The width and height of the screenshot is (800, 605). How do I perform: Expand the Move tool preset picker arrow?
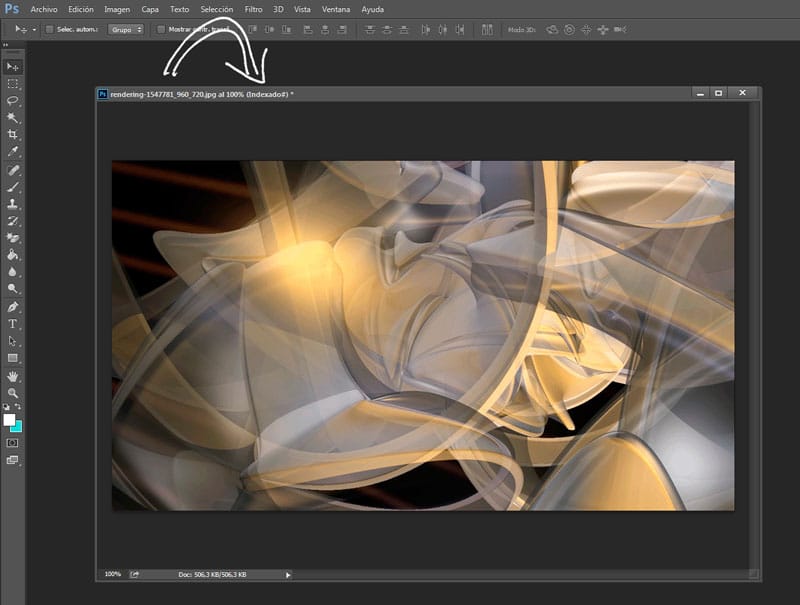[x=34, y=29]
